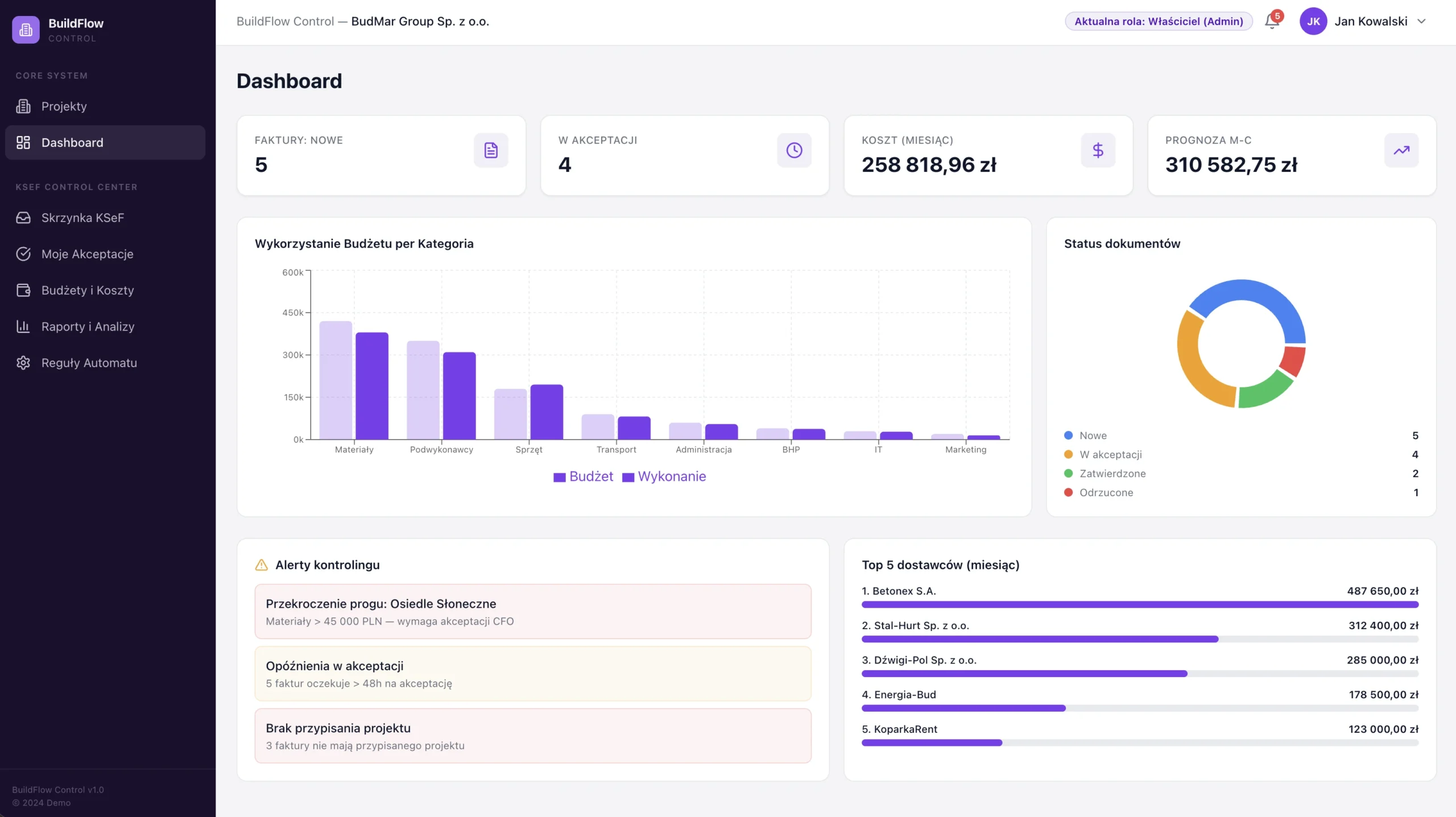Select Dashboard grid icon in sidebar
Screen dimensions: 1456x817
pyautogui.click(x=23, y=143)
